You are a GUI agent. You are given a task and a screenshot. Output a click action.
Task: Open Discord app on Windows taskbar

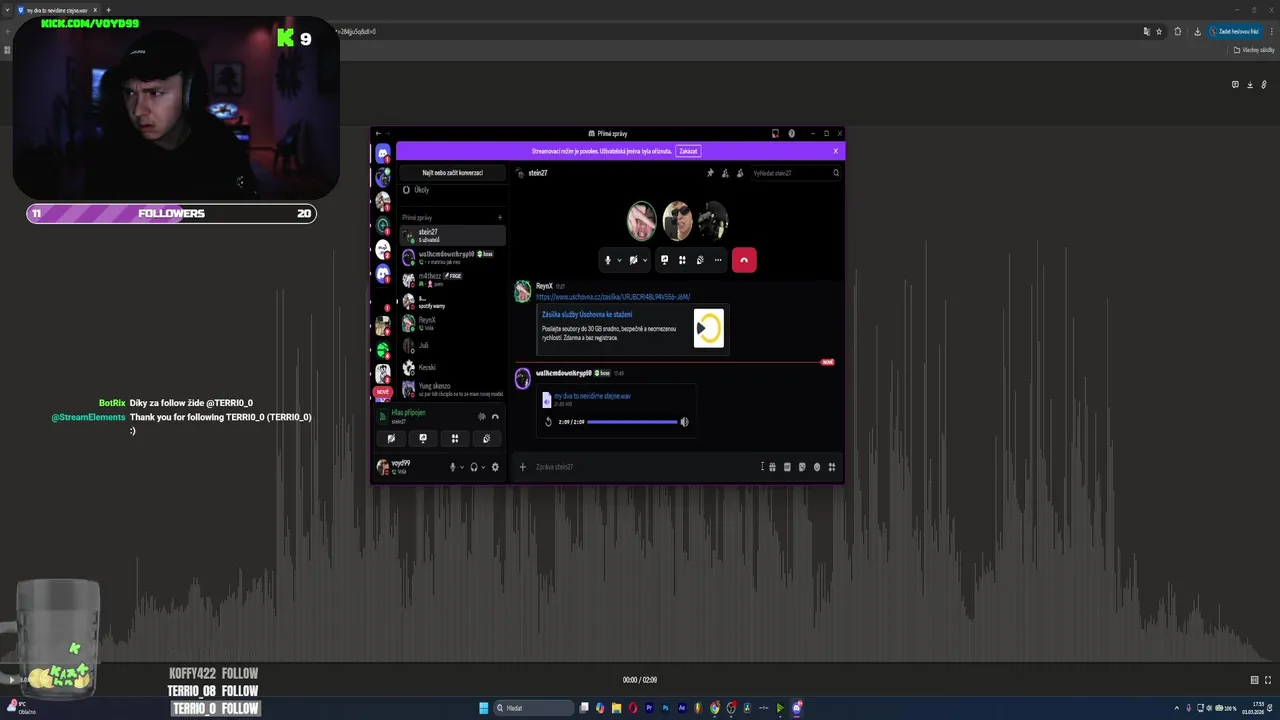[797, 708]
